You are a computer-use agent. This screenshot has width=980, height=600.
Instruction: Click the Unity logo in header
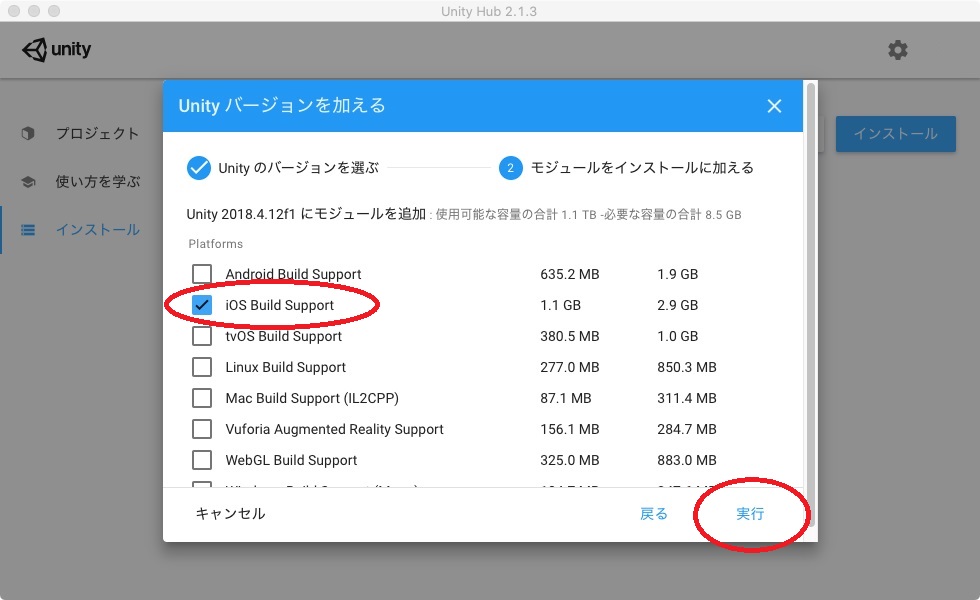point(56,49)
